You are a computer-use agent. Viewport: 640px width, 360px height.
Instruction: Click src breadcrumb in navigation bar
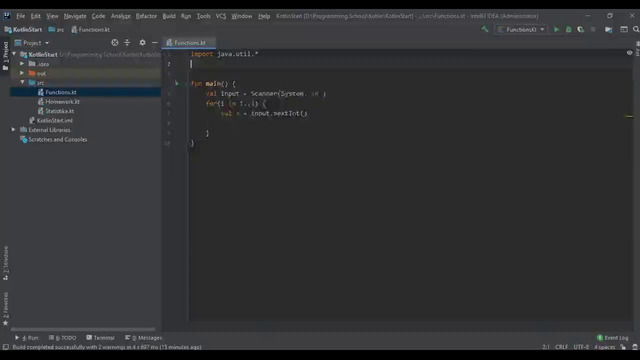pos(56,29)
